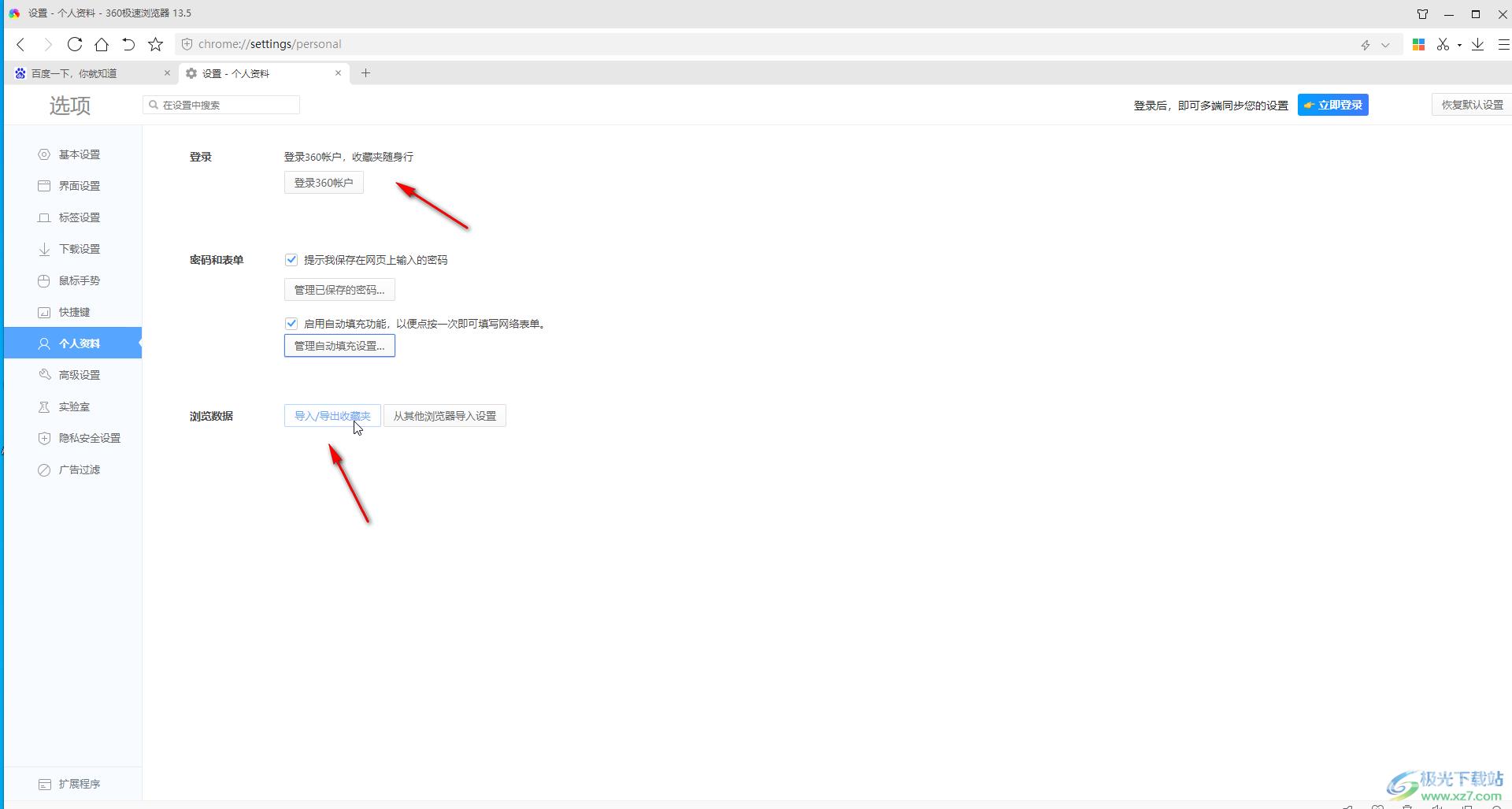Click the scissors screenshot tool icon
Image resolution: width=1512 pixels, height=809 pixels.
1443,44
